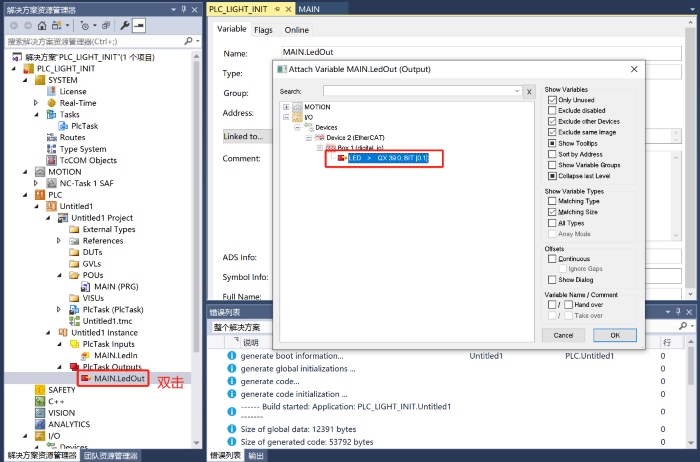This screenshot has height=462, width=700.
Task: Select LED > QX 39.0 variable in dialog
Action: point(388,158)
